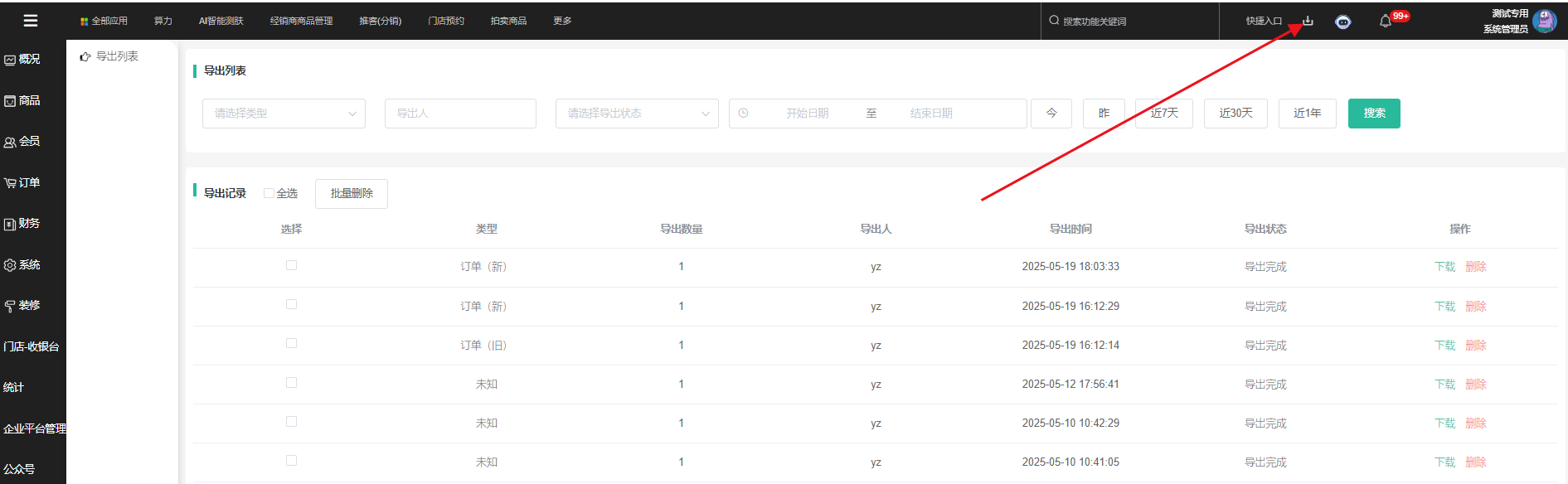
Task: Open 算力 top menu
Action: pos(163,22)
